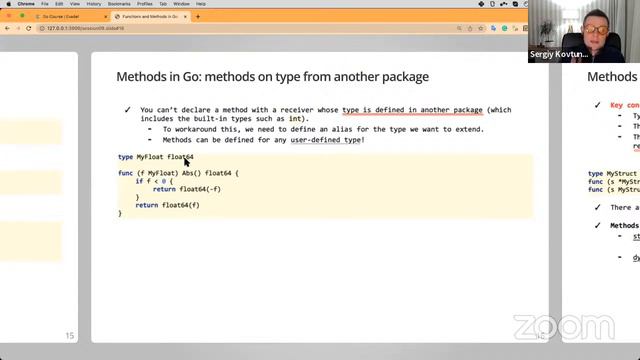Open a new browser tab
The height and width of the screenshot is (360, 640).
click(198, 17)
